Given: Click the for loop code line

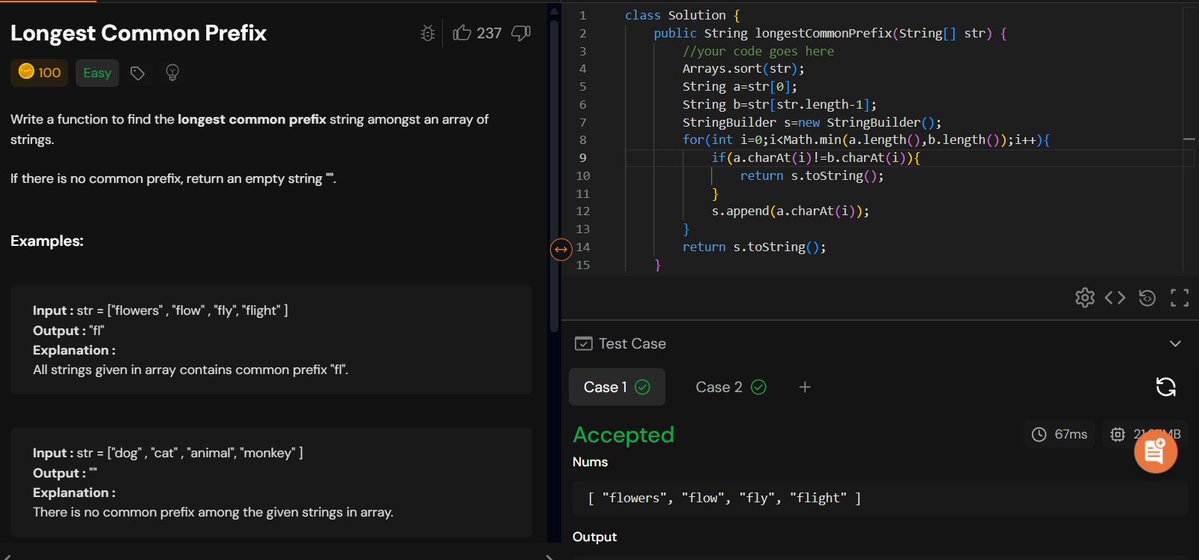Looking at the screenshot, I should [x=867, y=140].
